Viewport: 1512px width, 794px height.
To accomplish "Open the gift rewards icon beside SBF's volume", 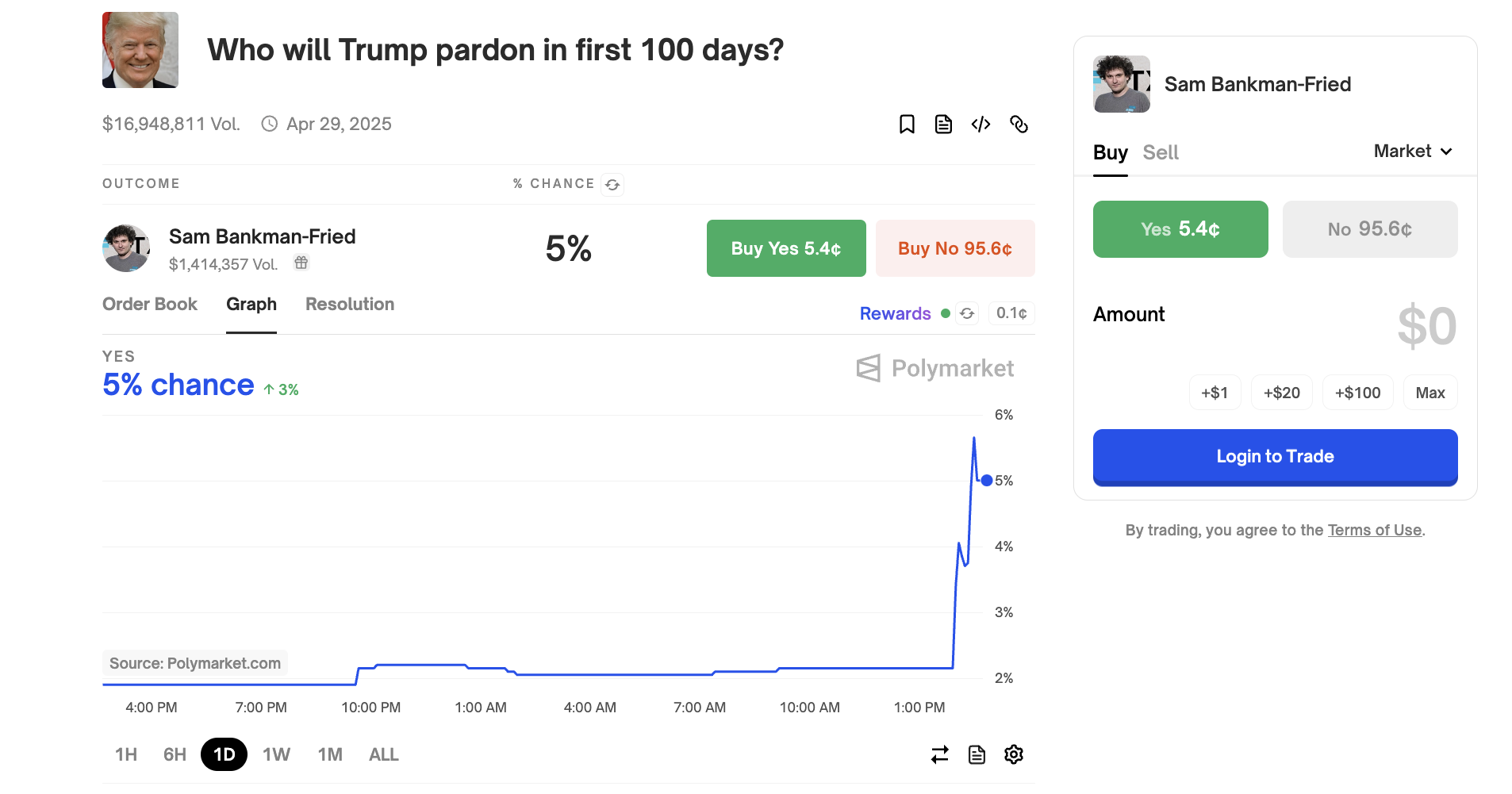I will coord(301,263).
